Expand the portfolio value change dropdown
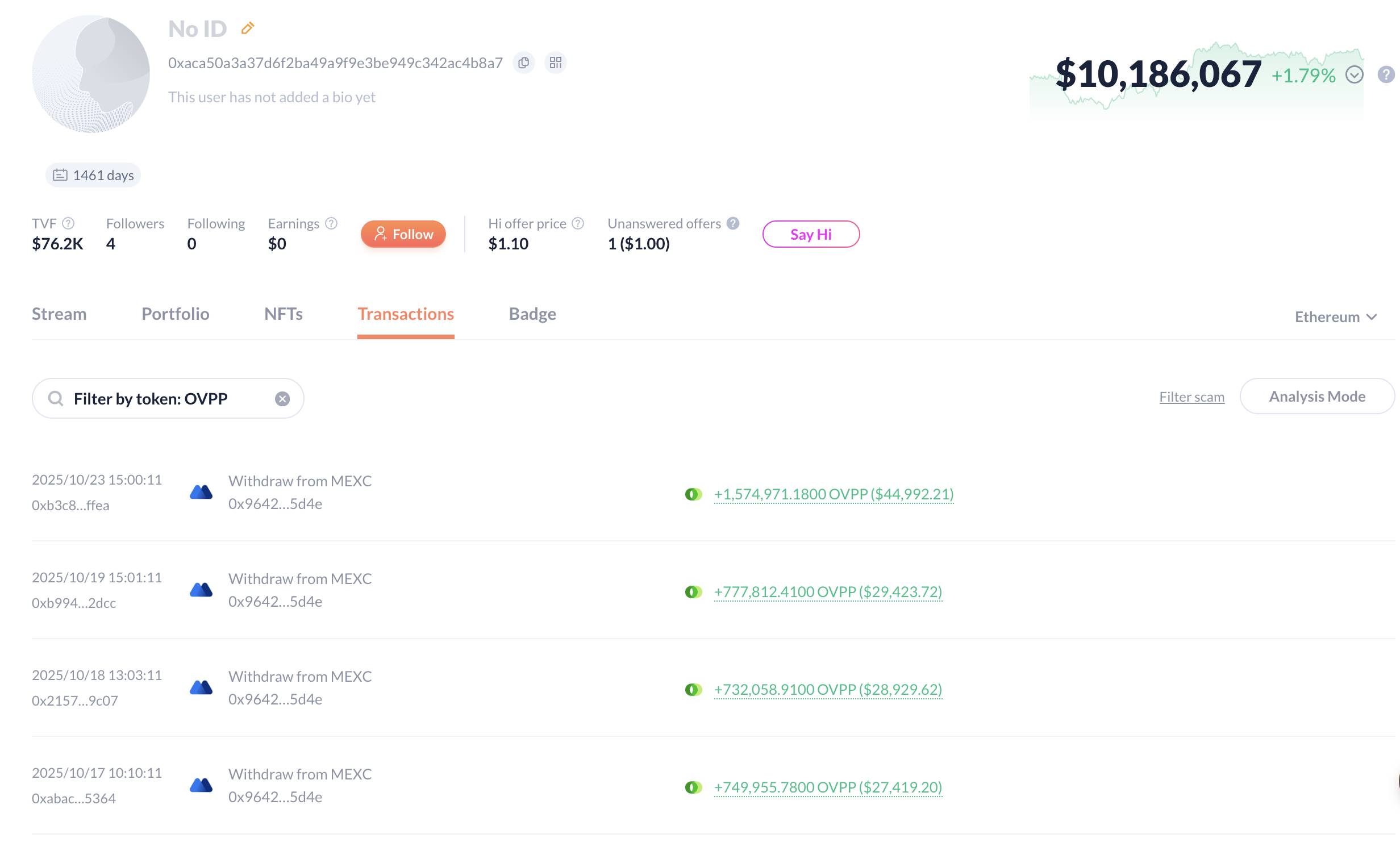The height and width of the screenshot is (859, 1400). (1355, 74)
